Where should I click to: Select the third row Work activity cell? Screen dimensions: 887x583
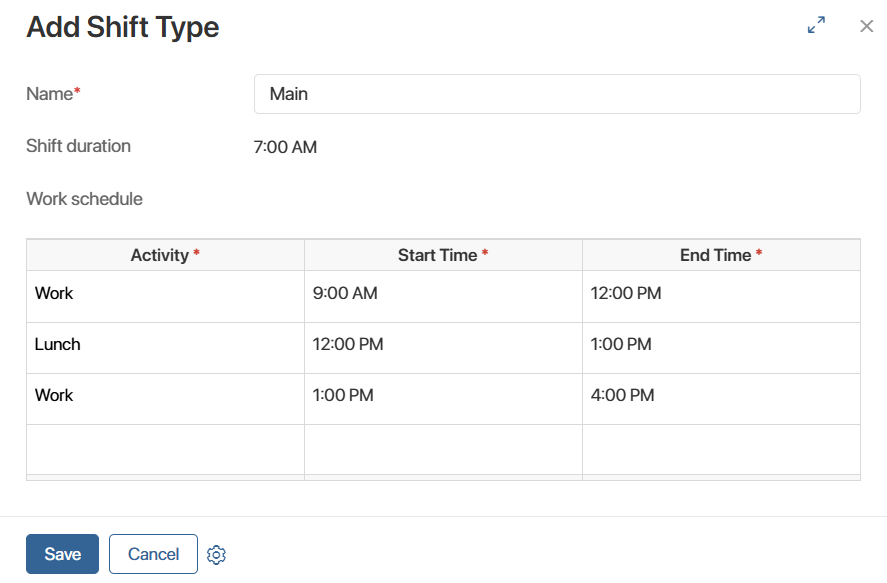[x=165, y=397]
